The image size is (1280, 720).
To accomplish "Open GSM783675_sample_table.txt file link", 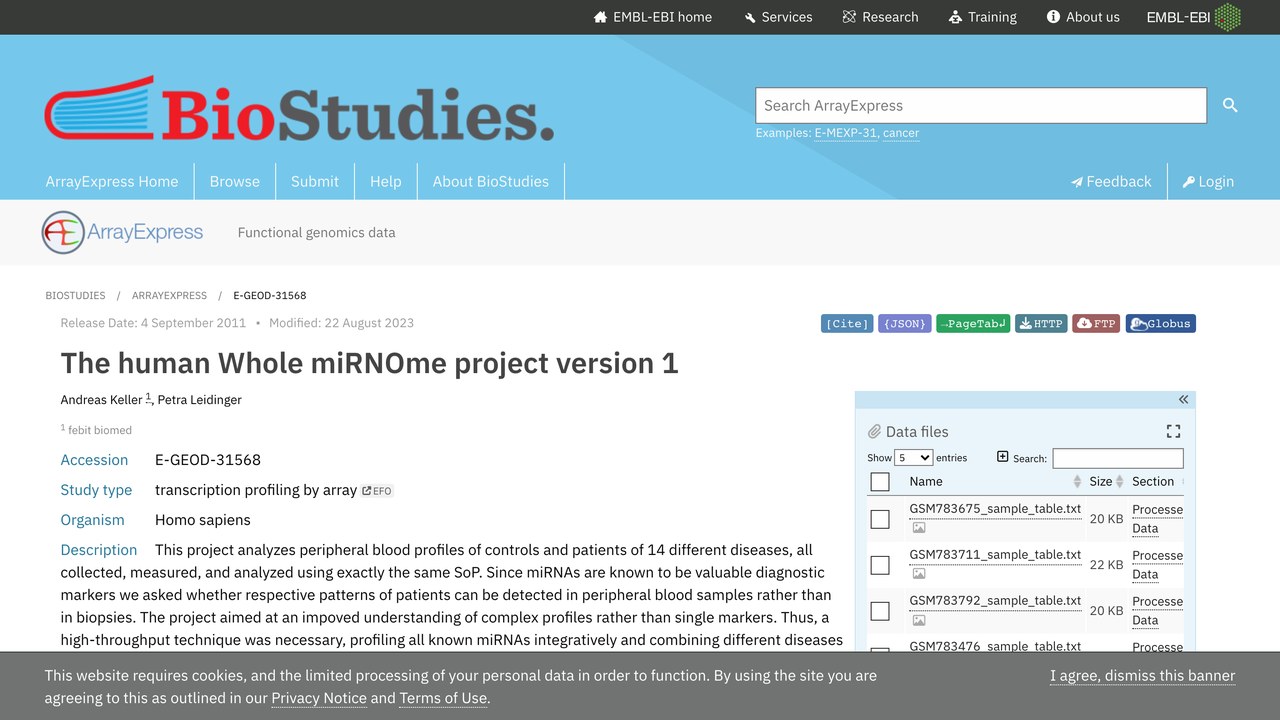I will click(x=995, y=508).
